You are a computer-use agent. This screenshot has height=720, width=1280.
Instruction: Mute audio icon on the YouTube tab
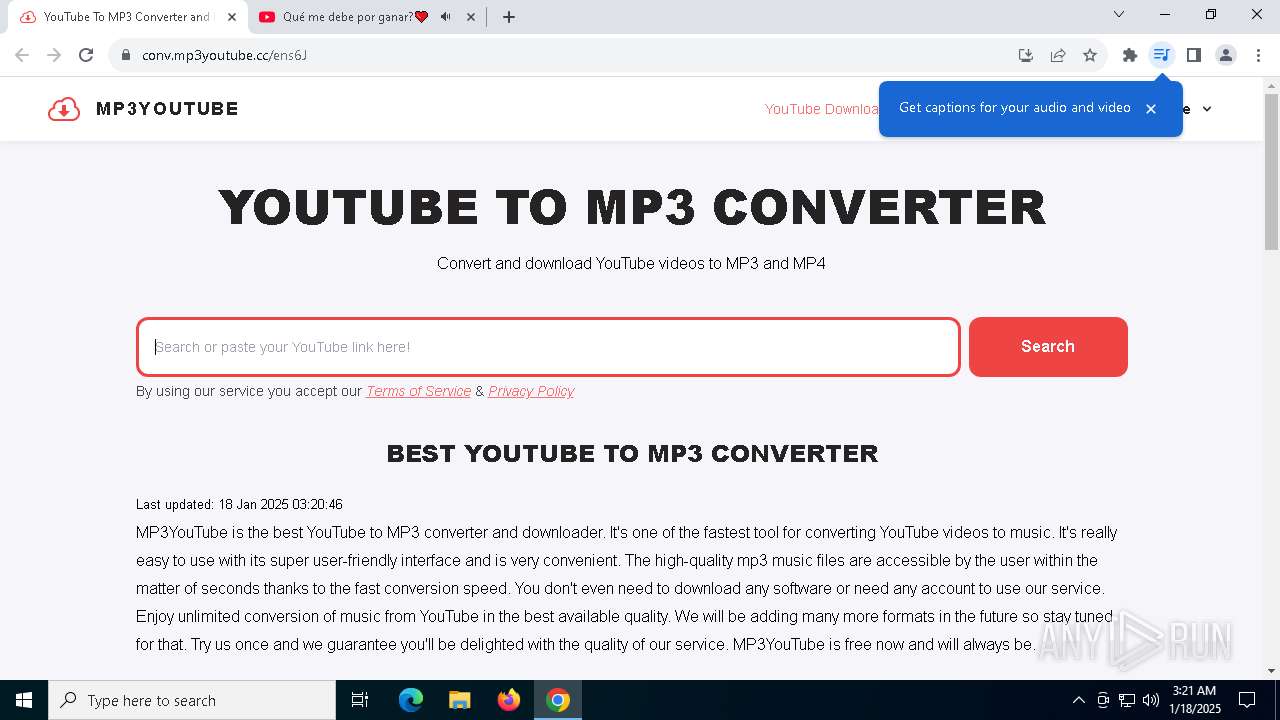point(445,17)
